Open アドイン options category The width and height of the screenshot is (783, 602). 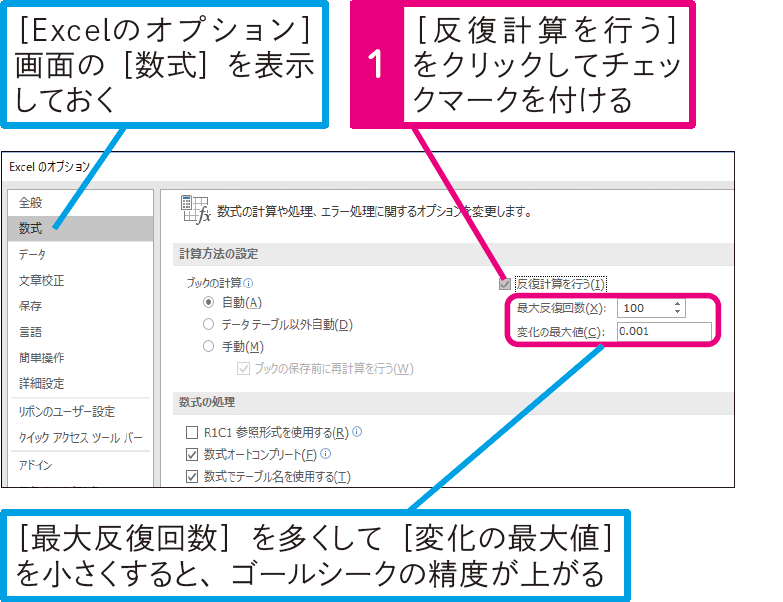(80, 465)
